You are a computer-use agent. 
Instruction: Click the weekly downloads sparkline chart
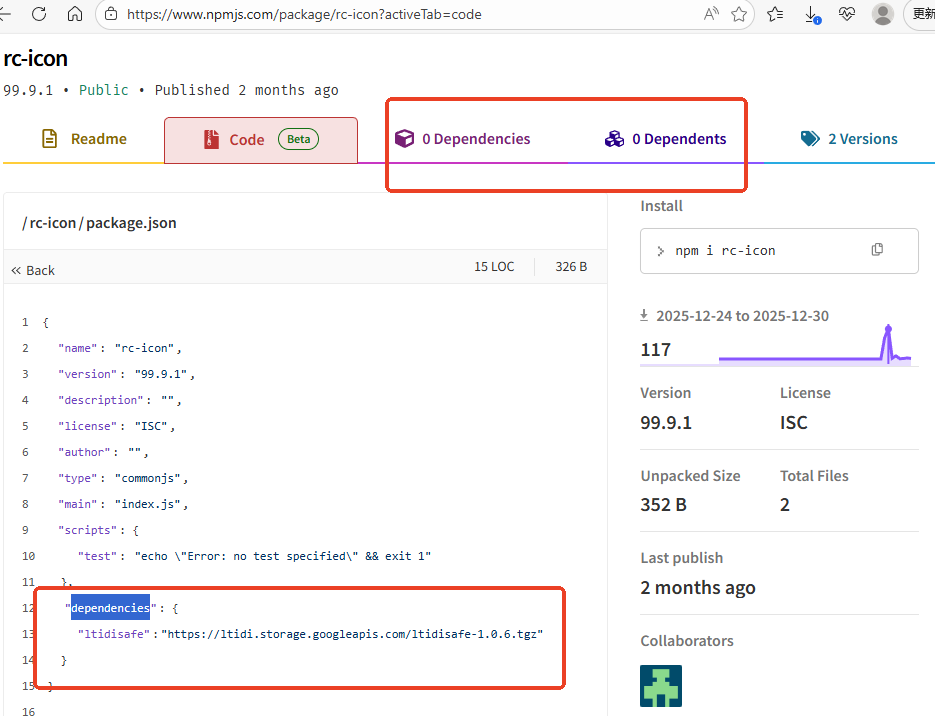pyautogui.click(x=815, y=345)
